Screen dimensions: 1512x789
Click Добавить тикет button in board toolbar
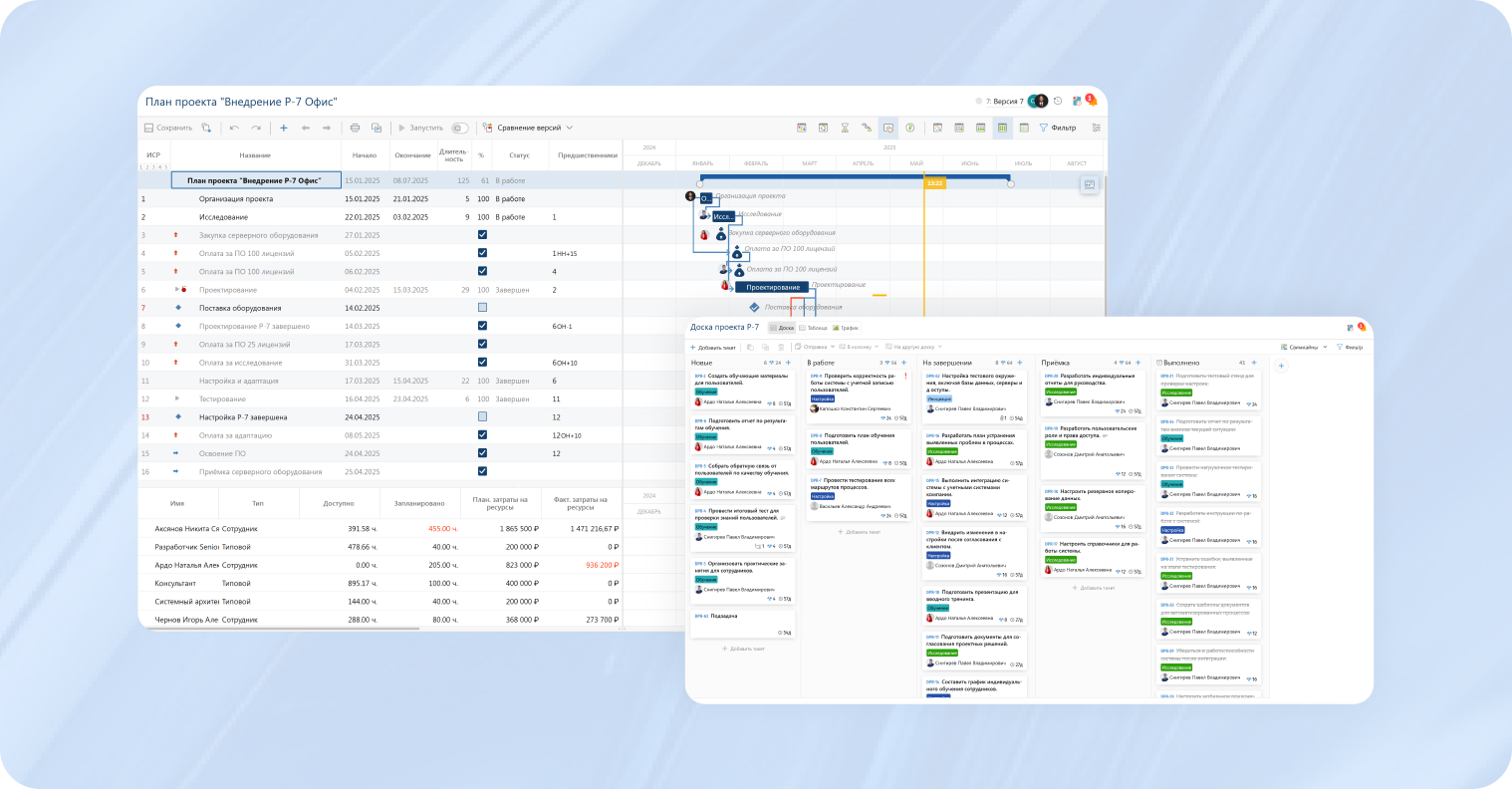tap(713, 348)
